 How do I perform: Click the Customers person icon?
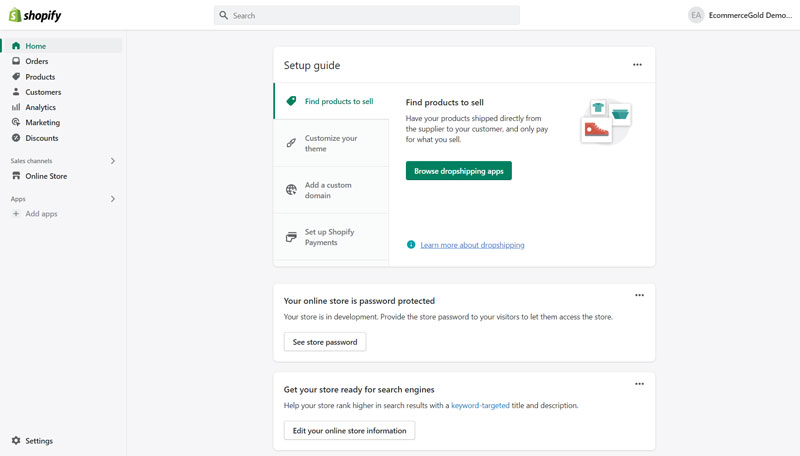click(x=16, y=92)
